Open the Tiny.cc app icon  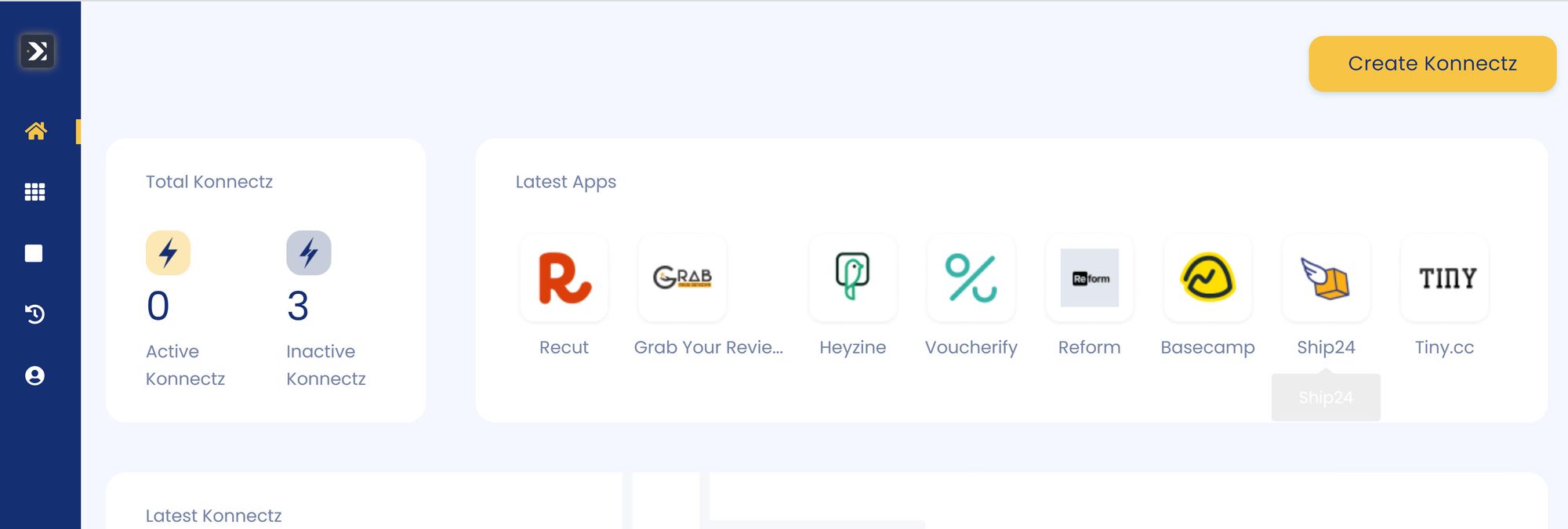pyautogui.click(x=1444, y=278)
